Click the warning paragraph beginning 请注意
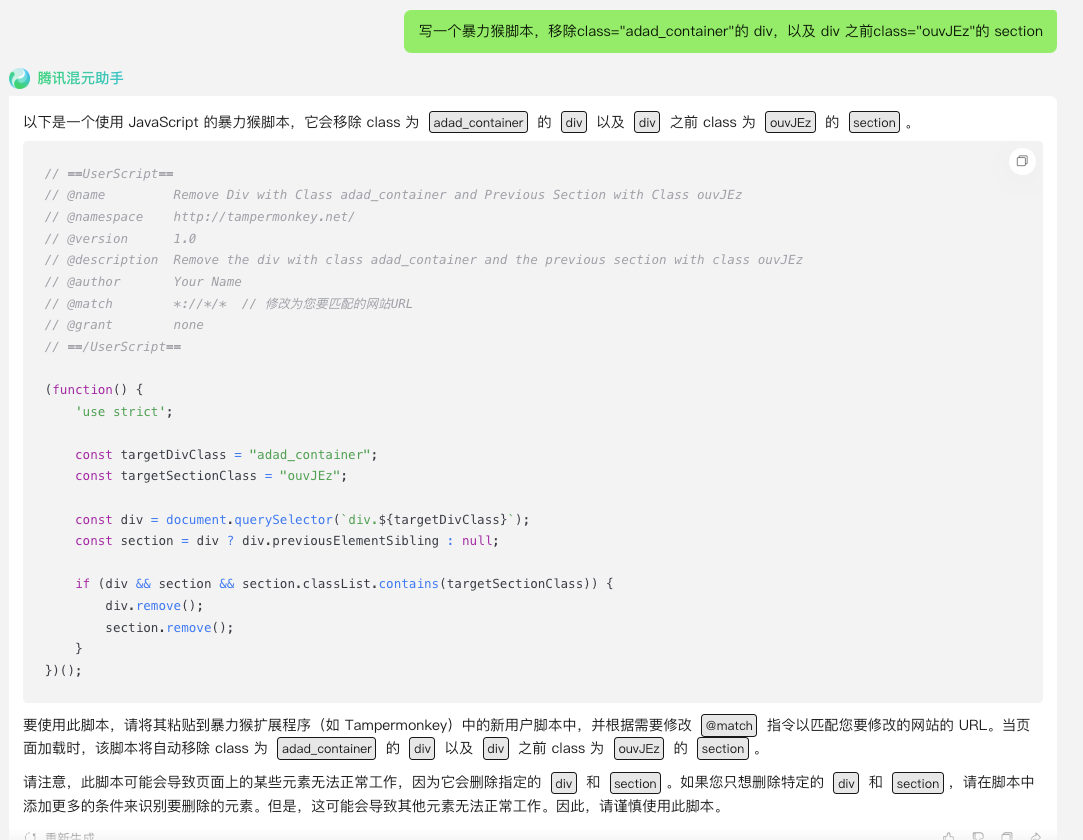This screenshot has height=840, width=1083. click(528, 794)
